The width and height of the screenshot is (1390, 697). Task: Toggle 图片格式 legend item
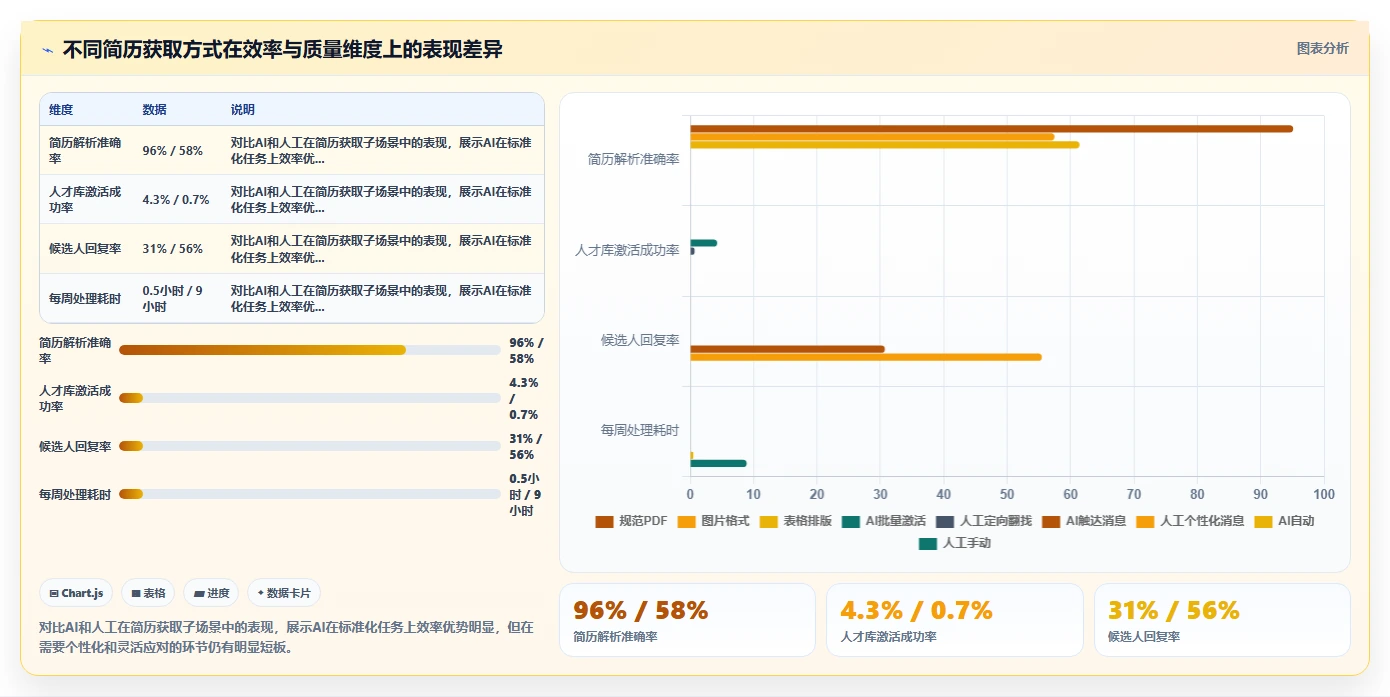pos(713,521)
